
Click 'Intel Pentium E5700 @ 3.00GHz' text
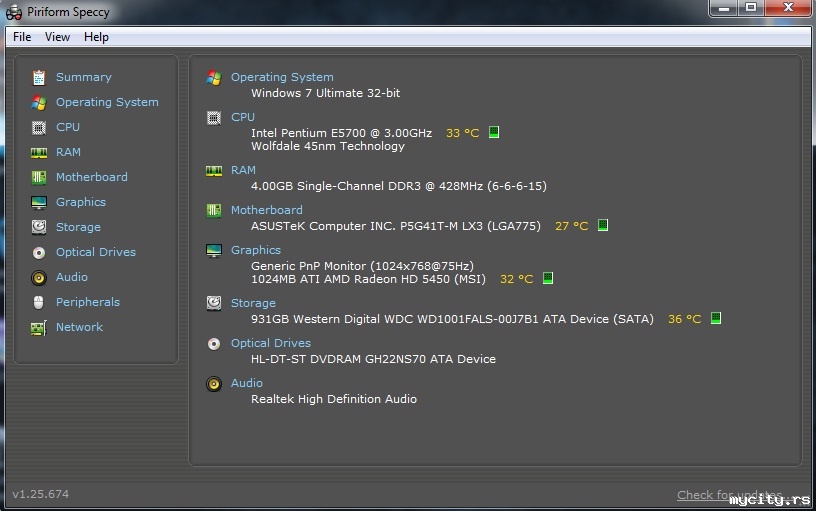coord(341,133)
